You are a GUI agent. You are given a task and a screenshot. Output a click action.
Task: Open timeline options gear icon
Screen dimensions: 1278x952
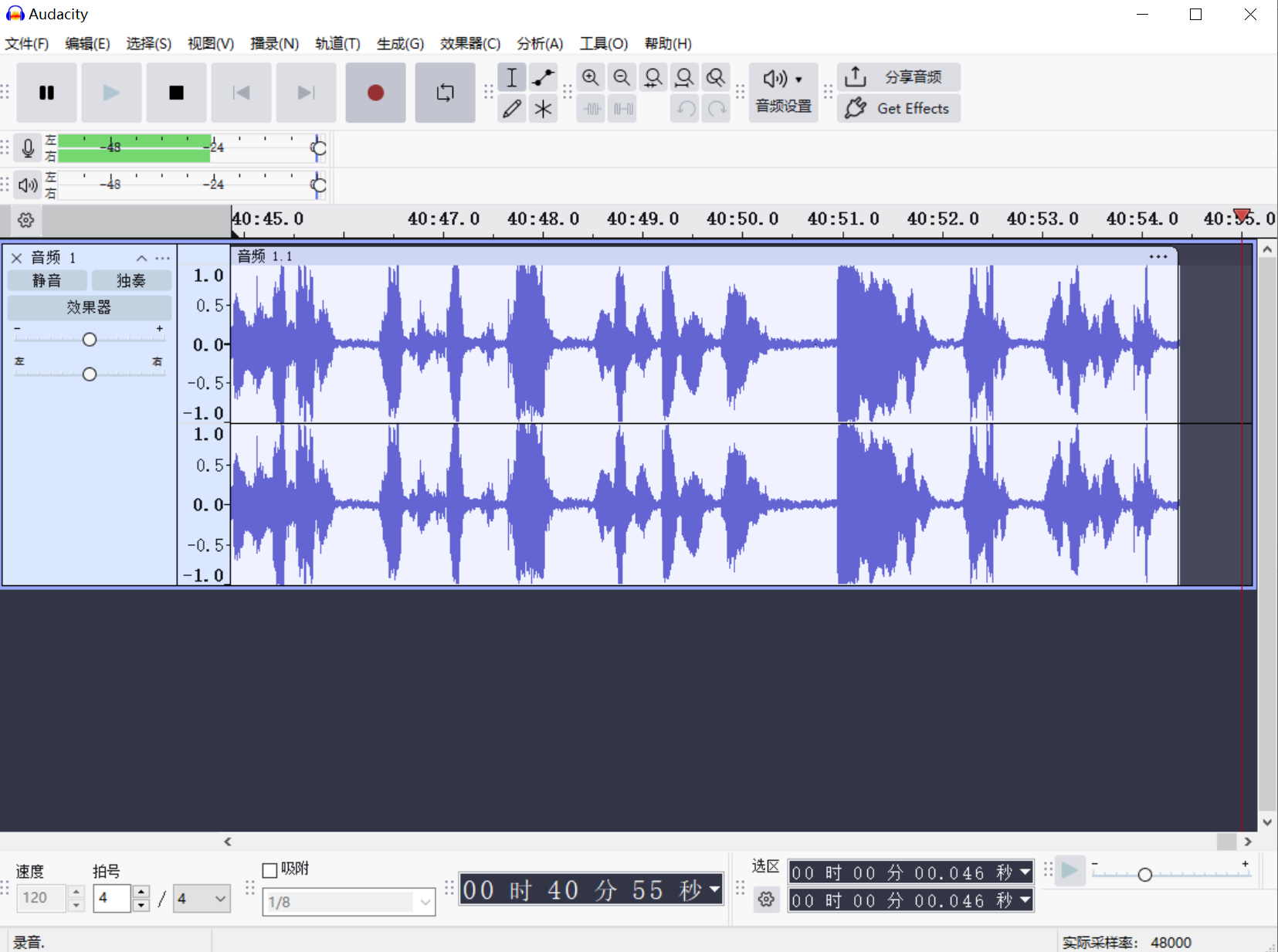pyautogui.click(x=25, y=220)
